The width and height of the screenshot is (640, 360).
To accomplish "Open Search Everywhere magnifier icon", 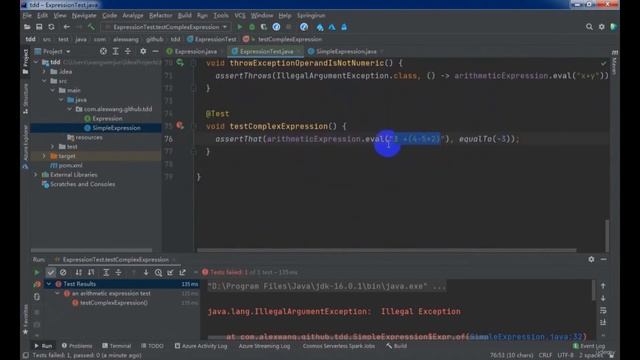I will (x=589, y=27).
